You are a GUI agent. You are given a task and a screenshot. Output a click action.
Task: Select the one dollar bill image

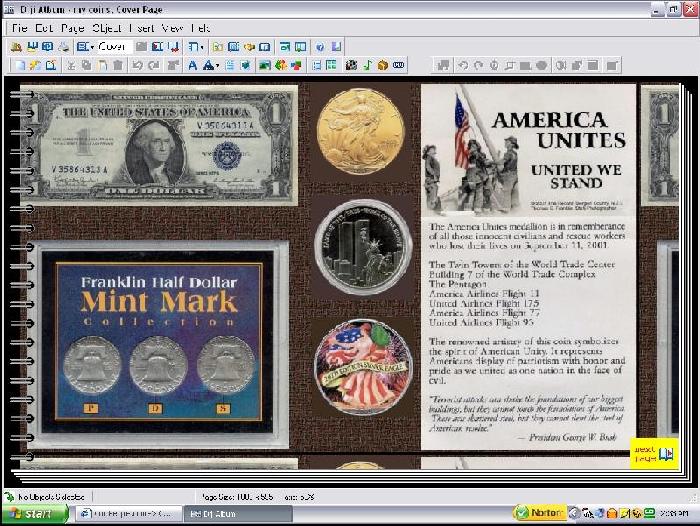159,145
